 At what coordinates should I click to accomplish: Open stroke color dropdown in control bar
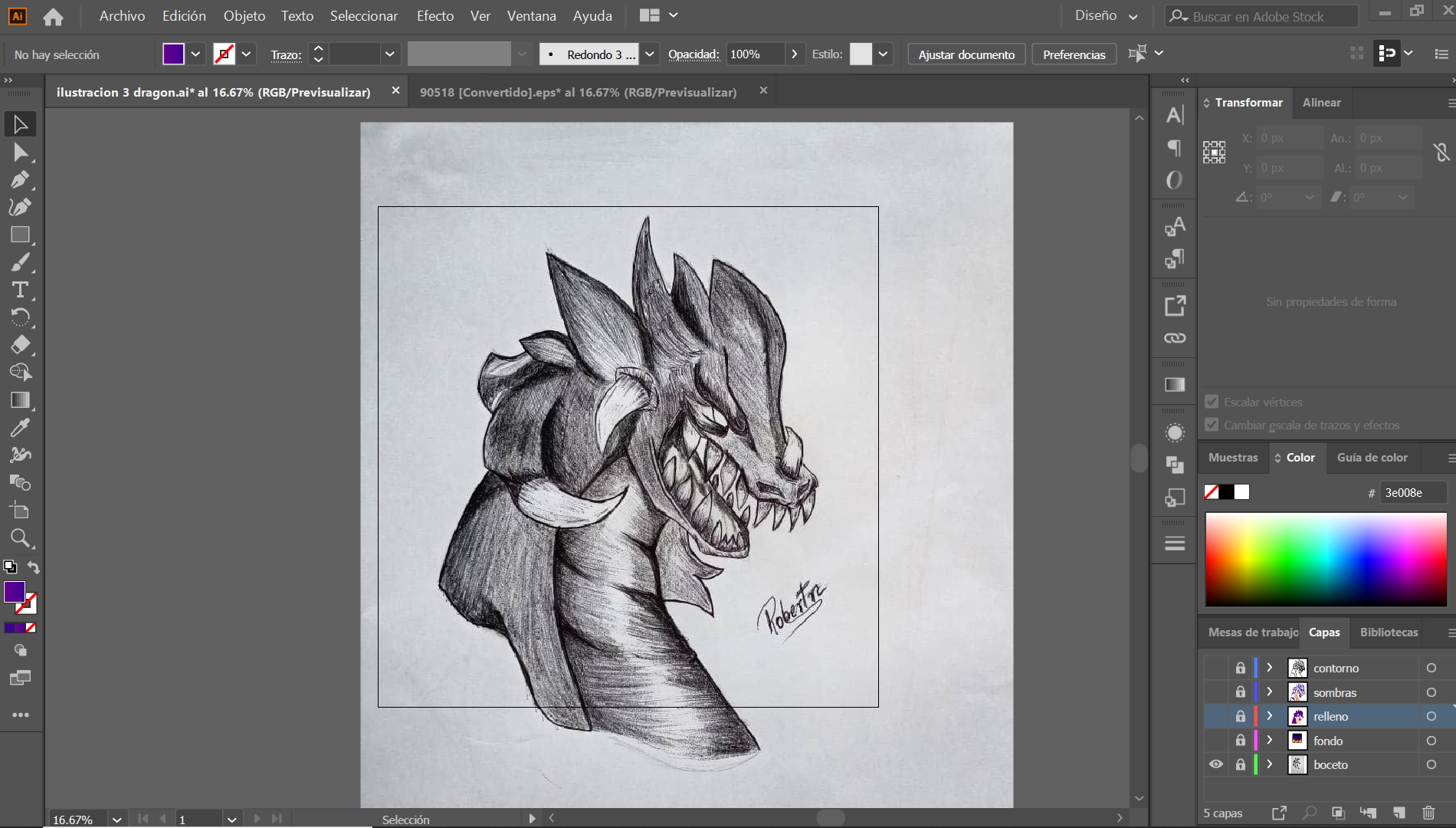pos(246,54)
